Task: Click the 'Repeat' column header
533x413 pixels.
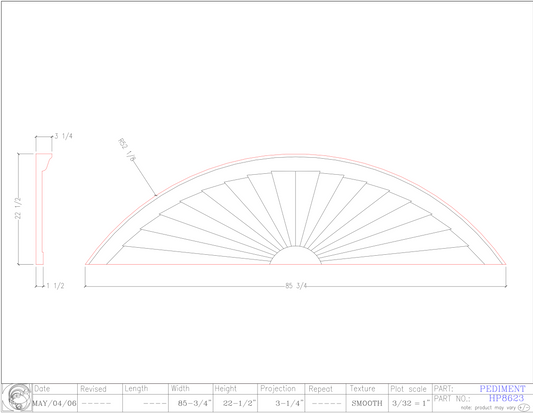Action: [x=321, y=389]
